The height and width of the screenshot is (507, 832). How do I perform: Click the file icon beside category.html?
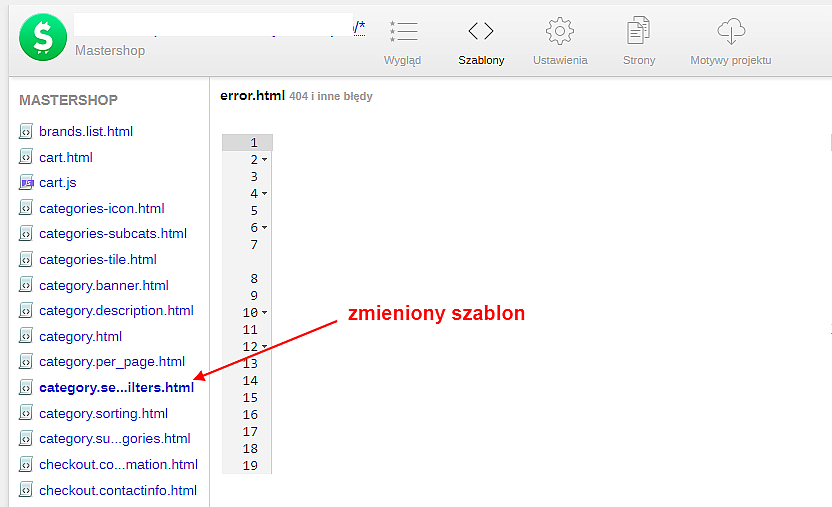[25, 336]
